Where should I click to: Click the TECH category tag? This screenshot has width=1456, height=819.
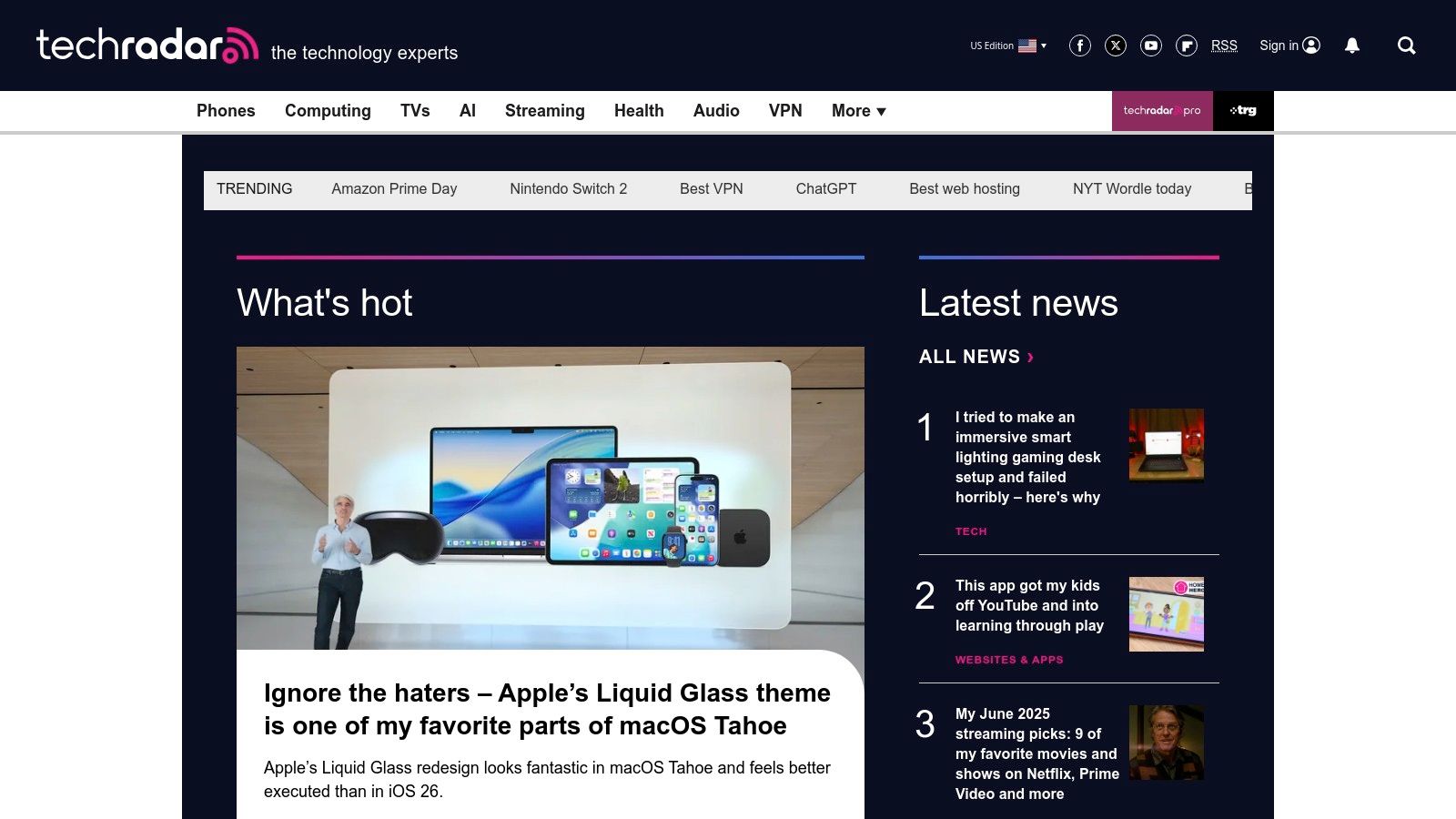[971, 531]
